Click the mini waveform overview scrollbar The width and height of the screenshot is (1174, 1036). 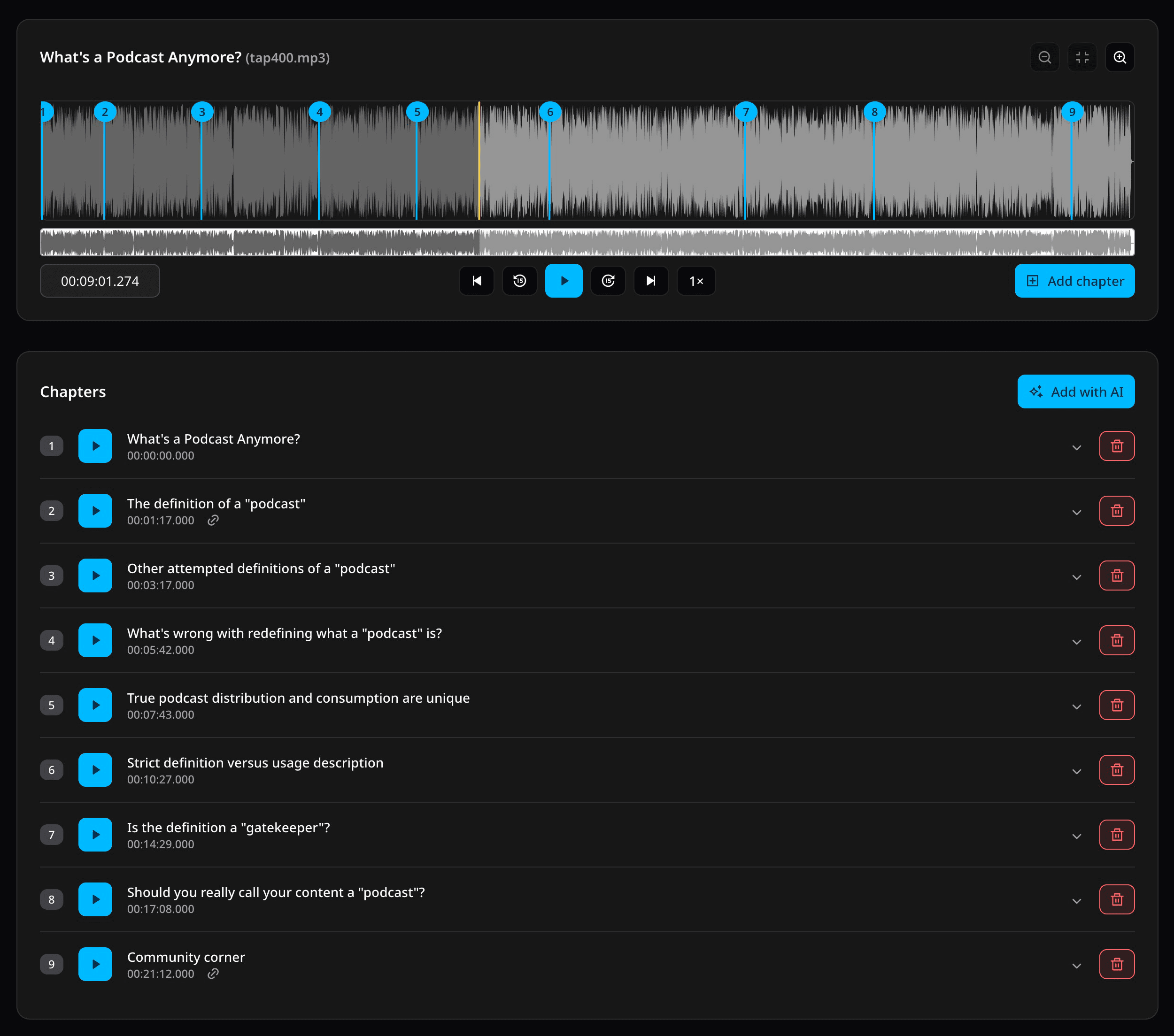(586, 242)
